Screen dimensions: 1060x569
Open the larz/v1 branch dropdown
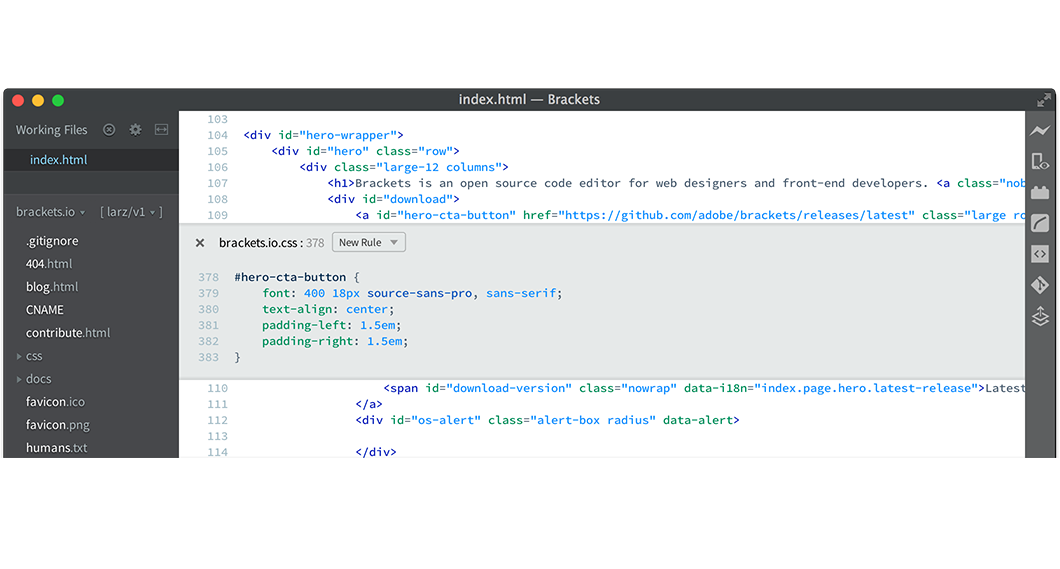pyautogui.click(x=131, y=212)
